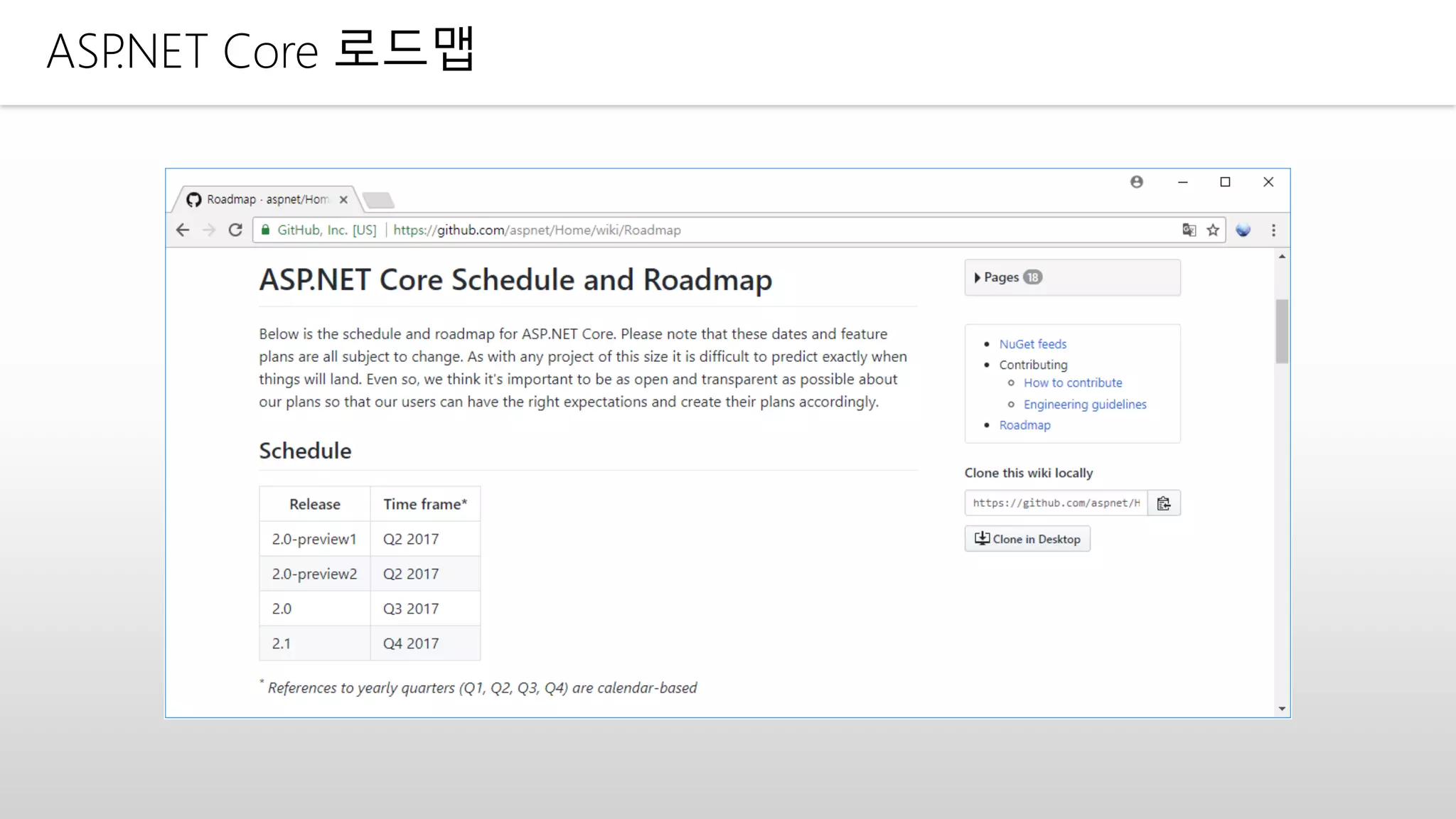1456x819 pixels.
Task: Click the scrollbar down arrow
Action: click(x=1282, y=708)
